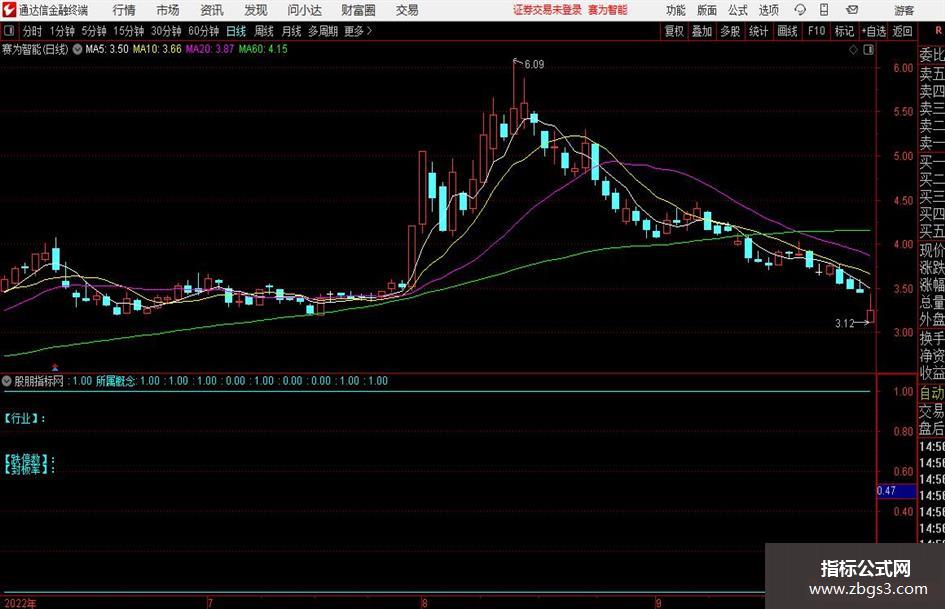
Task: Click the mobile phone icon
Action: tap(824, 10)
